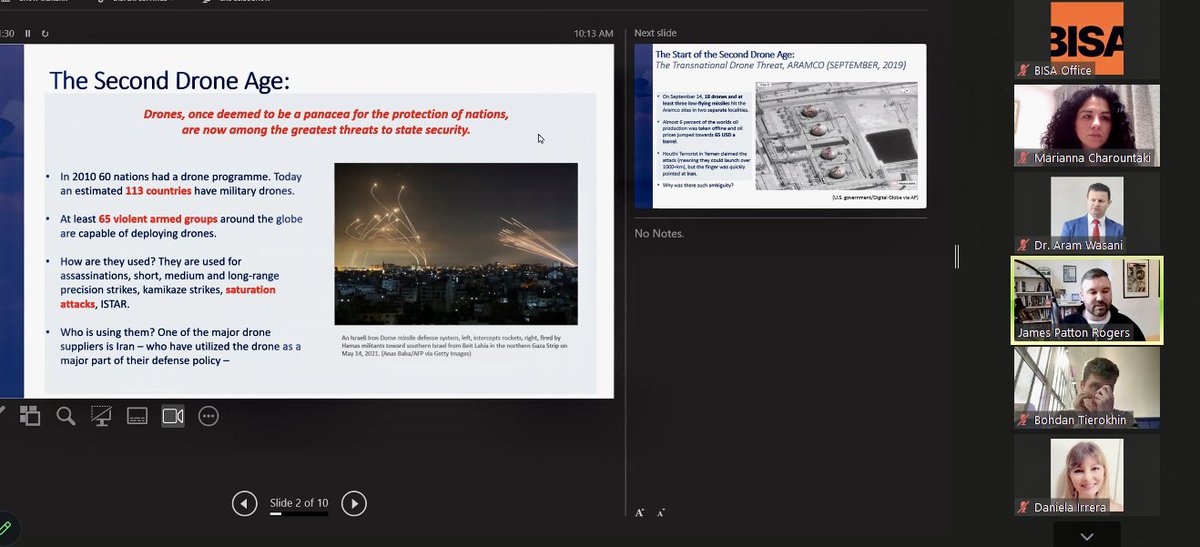Select Daniela Irrera's video tile
1200x547 pixels.
(1086, 476)
